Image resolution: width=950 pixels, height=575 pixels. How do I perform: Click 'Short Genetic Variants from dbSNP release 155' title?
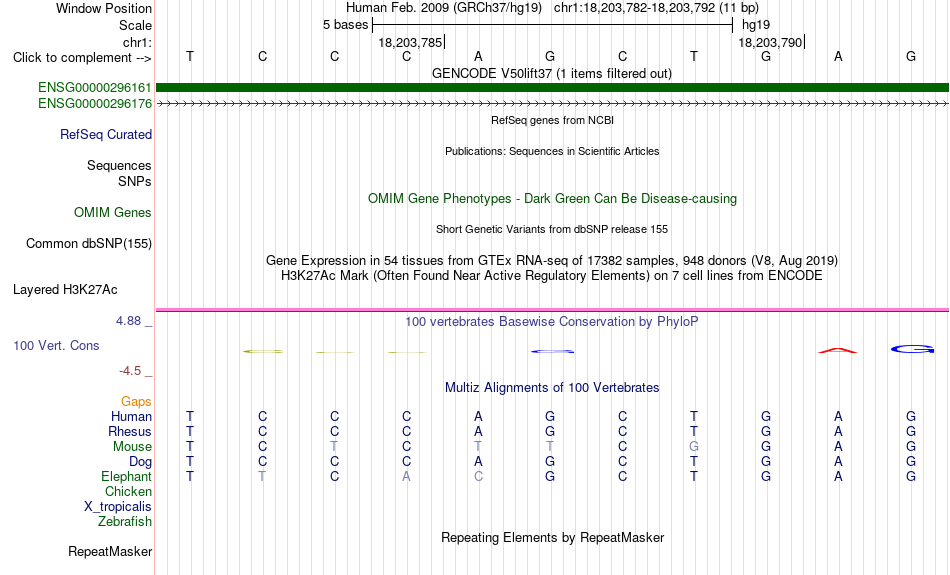tap(552, 230)
